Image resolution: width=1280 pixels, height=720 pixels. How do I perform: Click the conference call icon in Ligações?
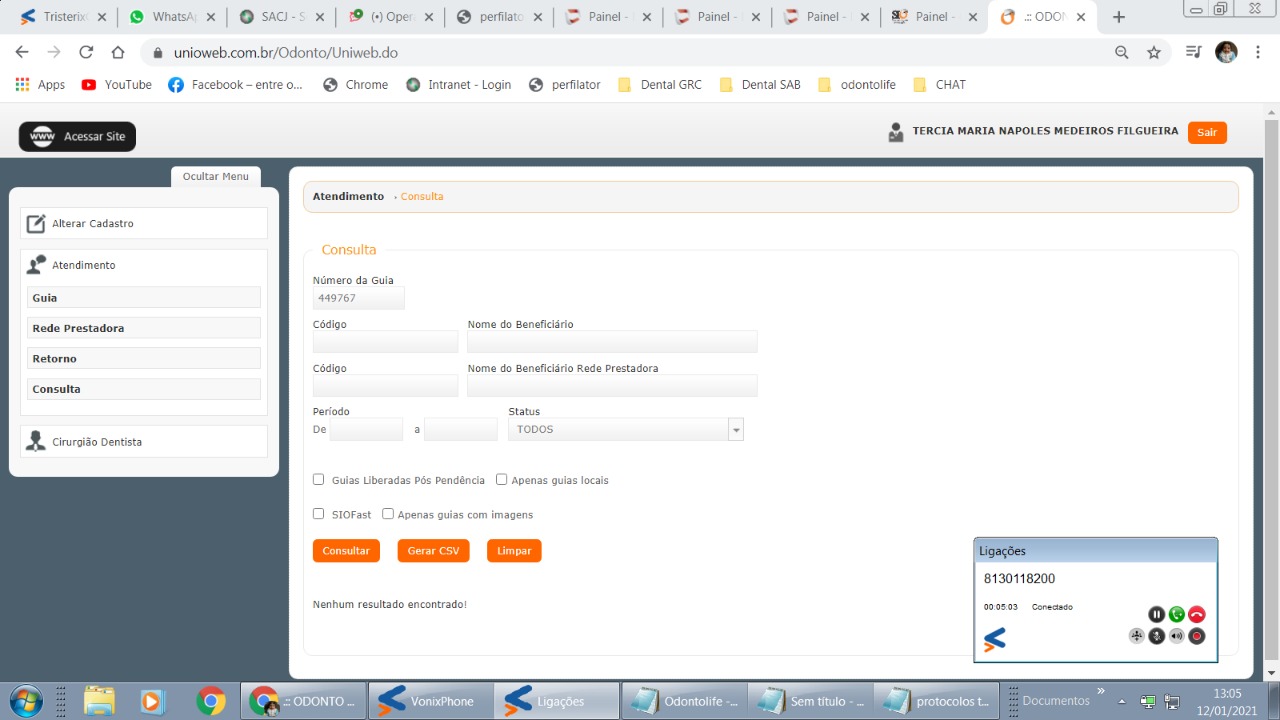pos(1136,636)
